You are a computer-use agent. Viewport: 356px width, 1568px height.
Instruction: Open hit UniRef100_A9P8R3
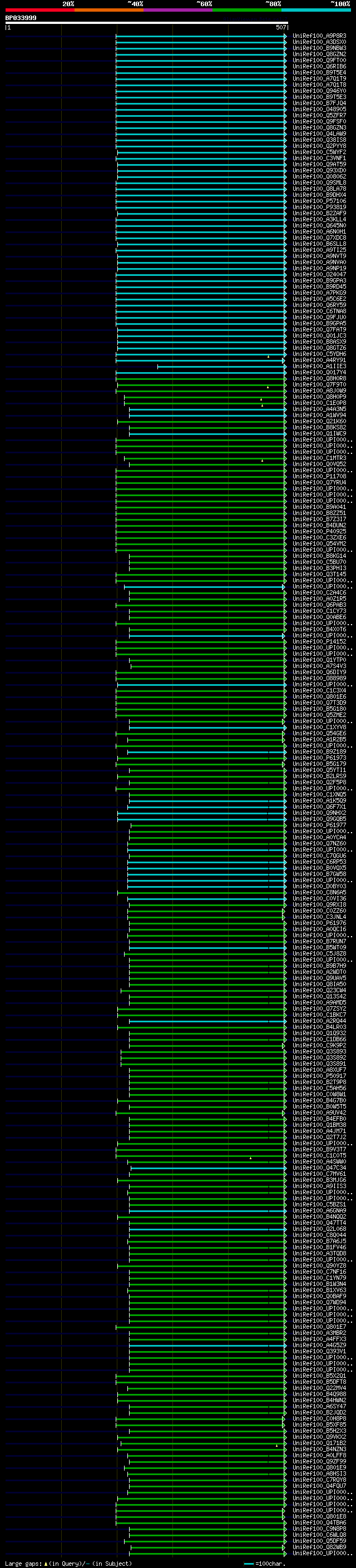click(319, 36)
